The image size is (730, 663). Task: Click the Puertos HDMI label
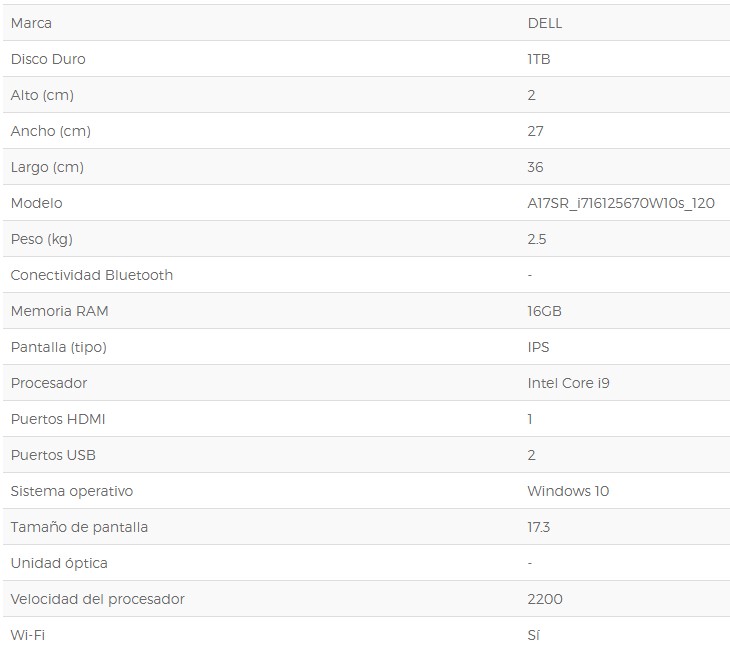[58, 419]
